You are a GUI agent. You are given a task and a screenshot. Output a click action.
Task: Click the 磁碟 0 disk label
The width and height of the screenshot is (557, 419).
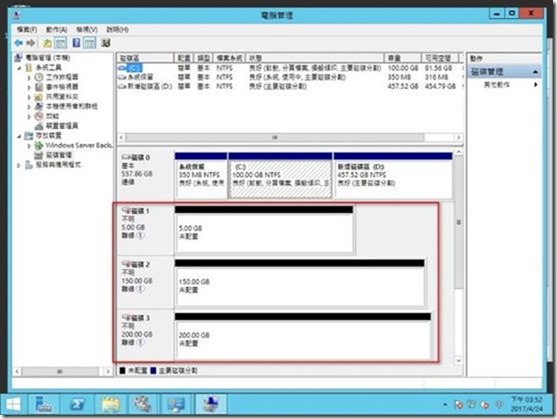point(145,174)
